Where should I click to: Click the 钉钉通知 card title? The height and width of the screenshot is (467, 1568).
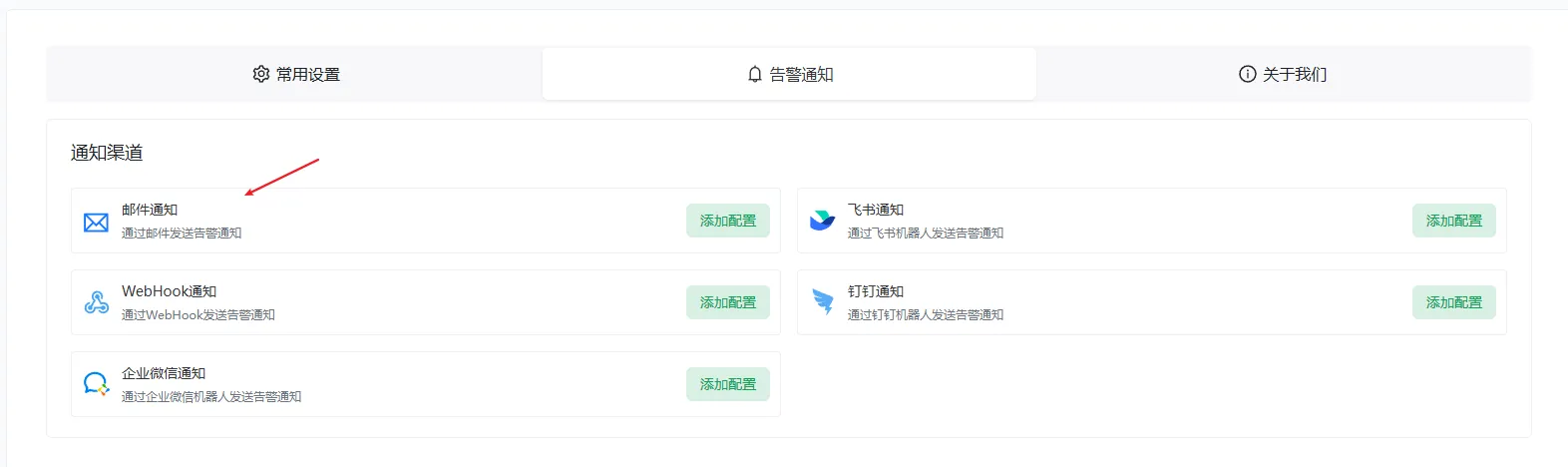click(x=876, y=291)
